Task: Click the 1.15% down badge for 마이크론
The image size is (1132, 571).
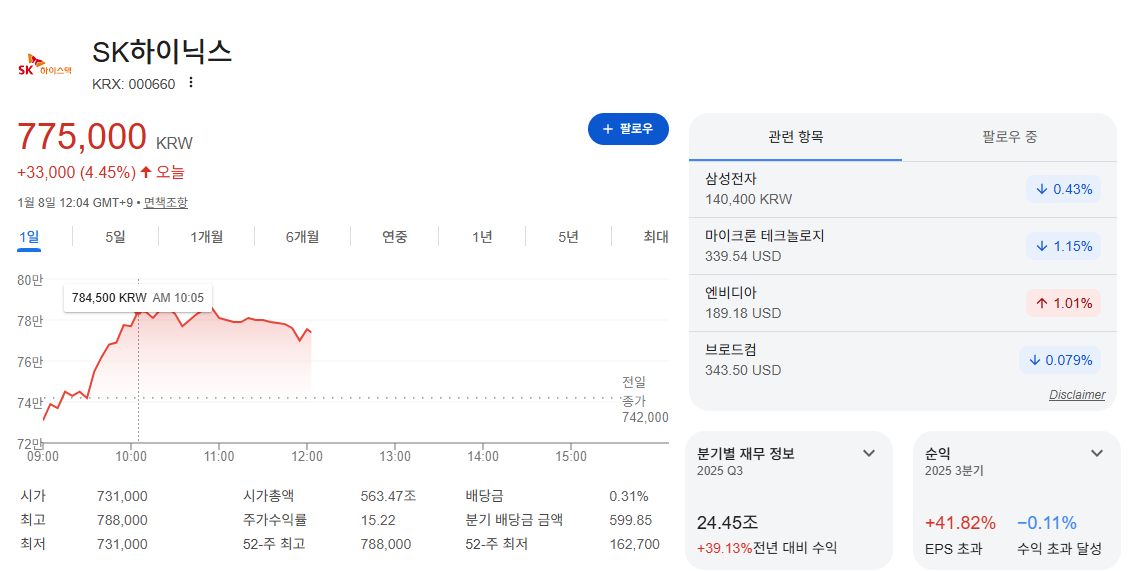Action: (x=1063, y=246)
